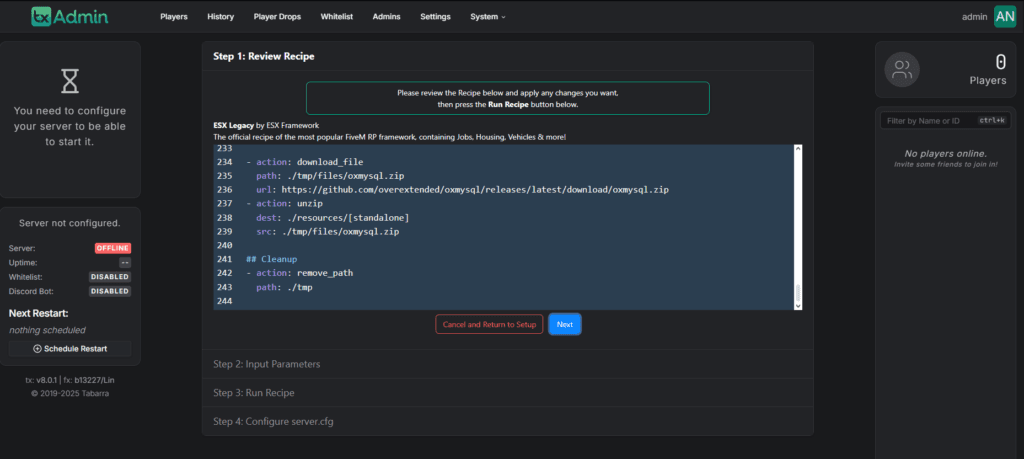Click the red OFFLINE server status badge
This screenshot has height=459, width=1024.
click(113, 248)
